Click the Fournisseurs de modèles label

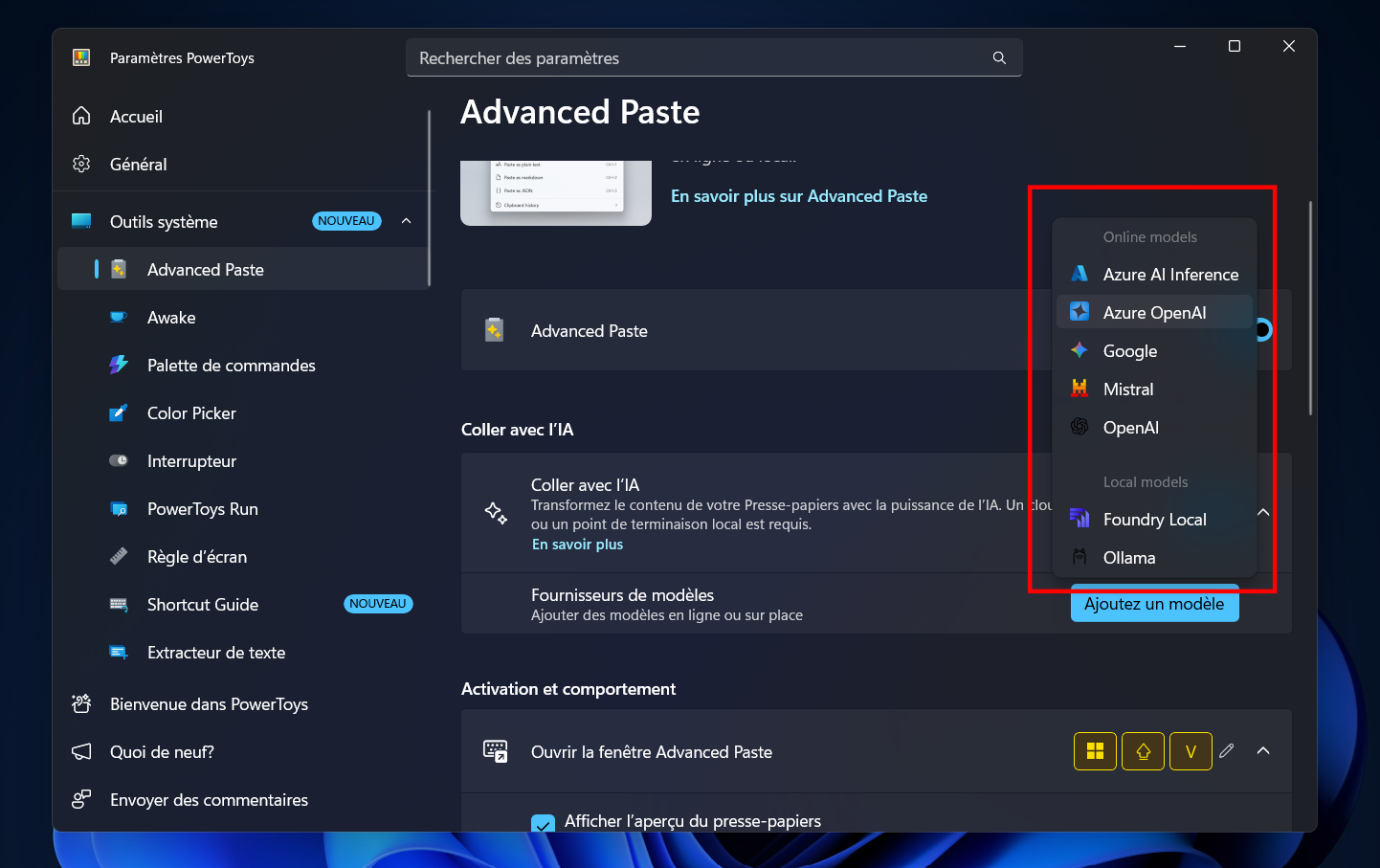[x=622, y=595]
